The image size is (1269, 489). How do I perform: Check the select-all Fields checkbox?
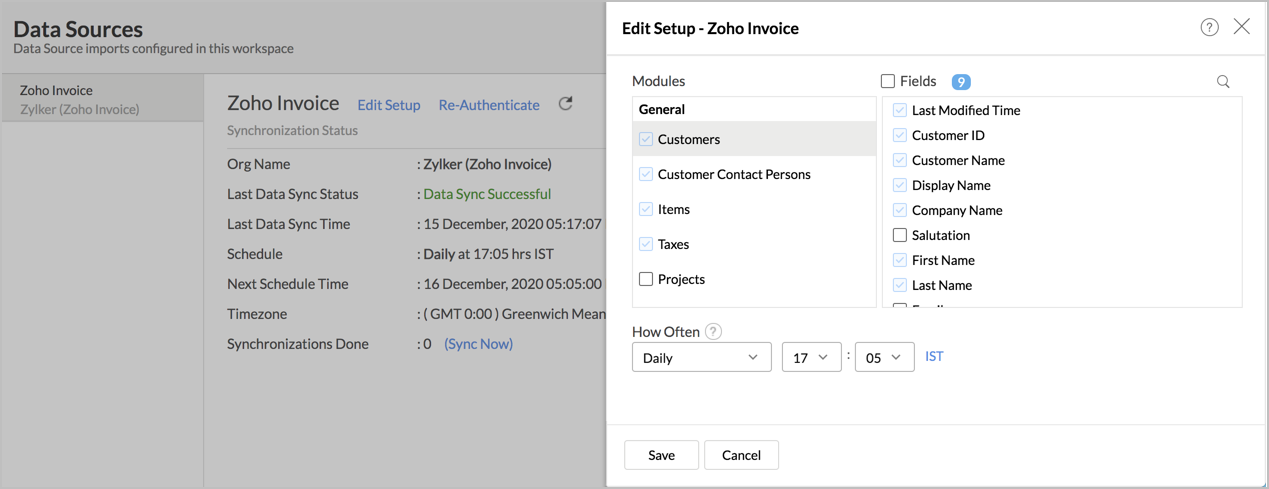coord(887,81)
